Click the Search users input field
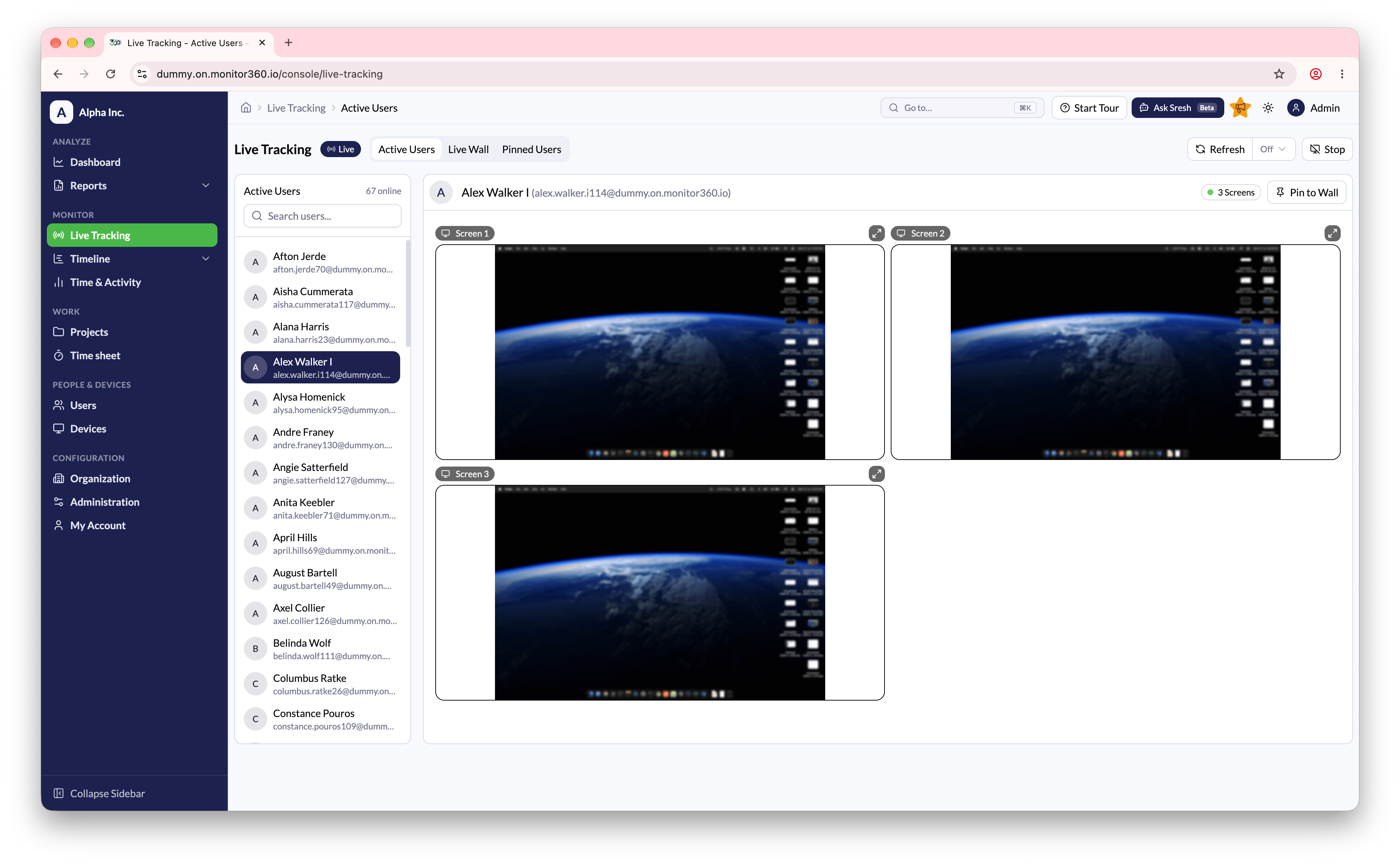Image resolution: width=1400 pixels, height=865 pixels. tap(323, 216)
